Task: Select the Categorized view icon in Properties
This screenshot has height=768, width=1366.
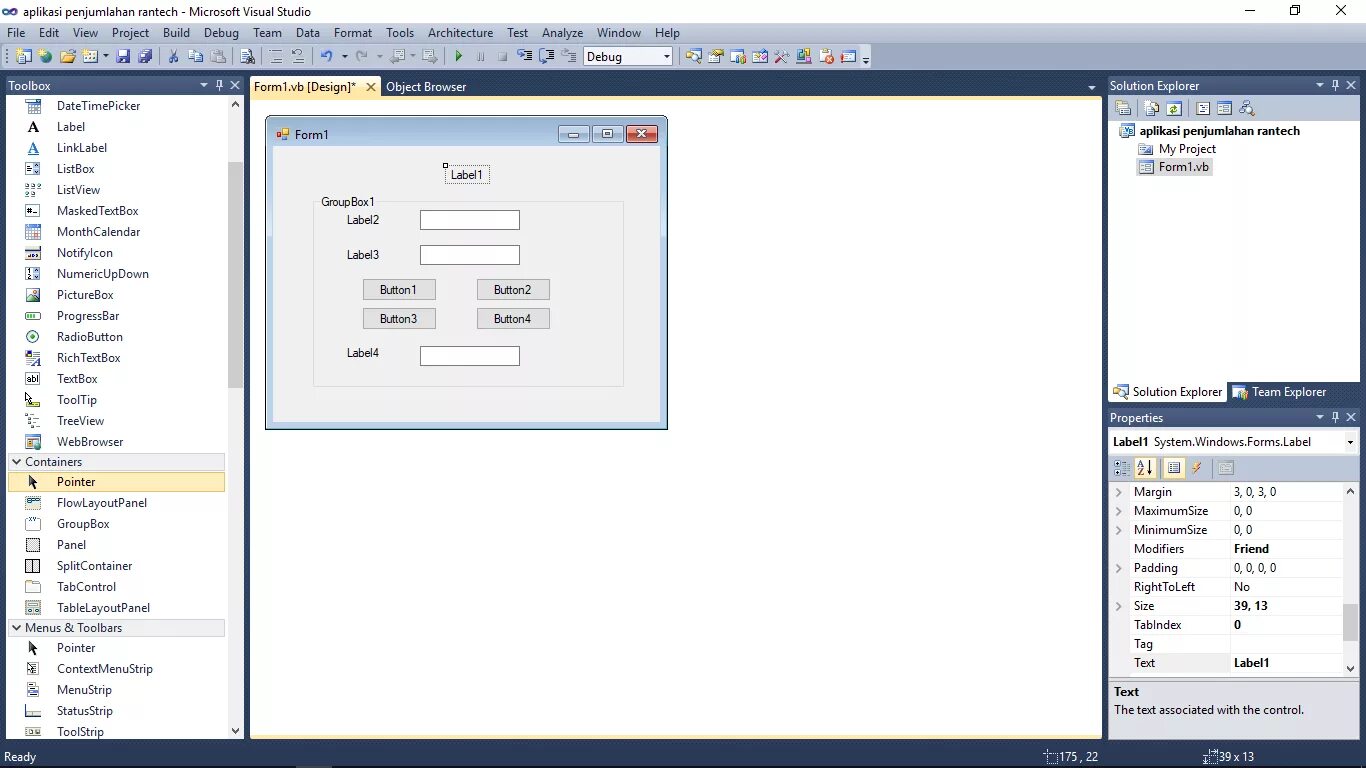Action: pos(1121,468)
